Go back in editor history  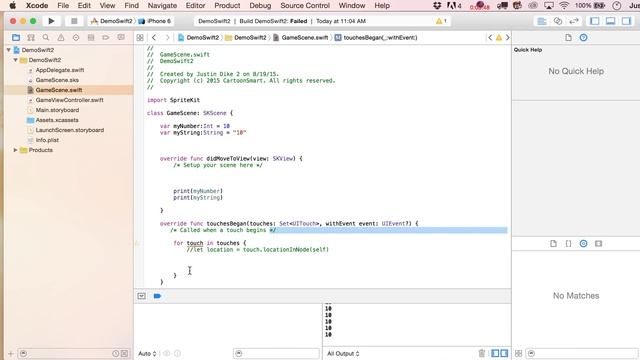[x=154, y=38]
